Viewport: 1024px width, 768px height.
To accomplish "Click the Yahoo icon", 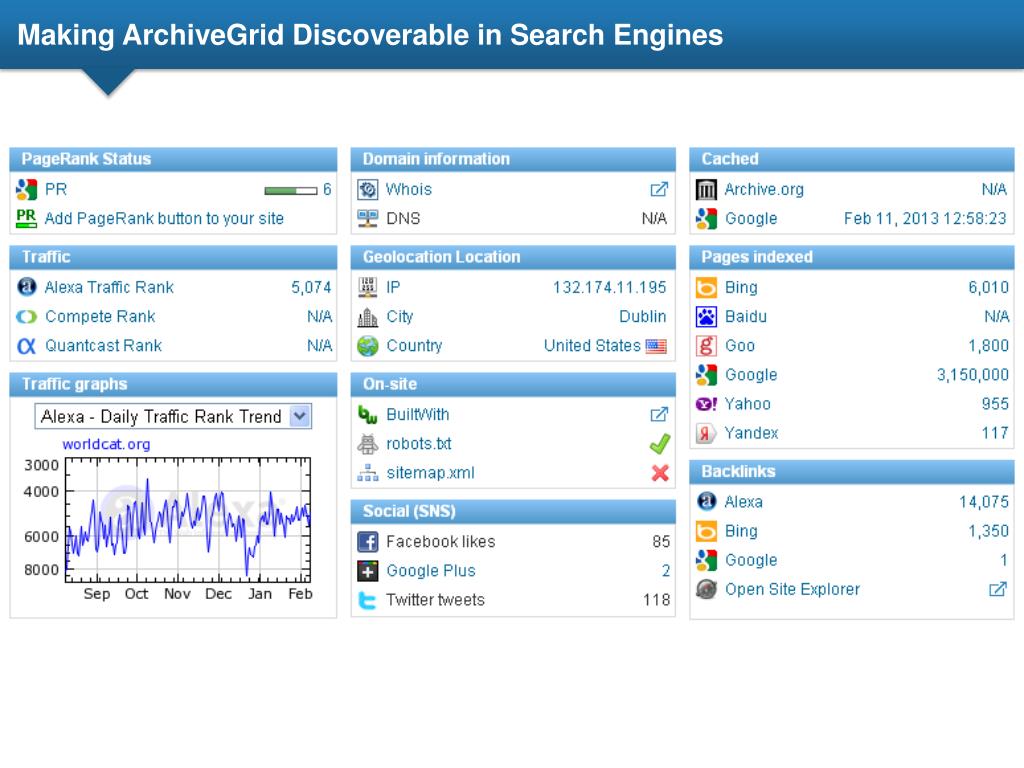I will coord(706,404).
